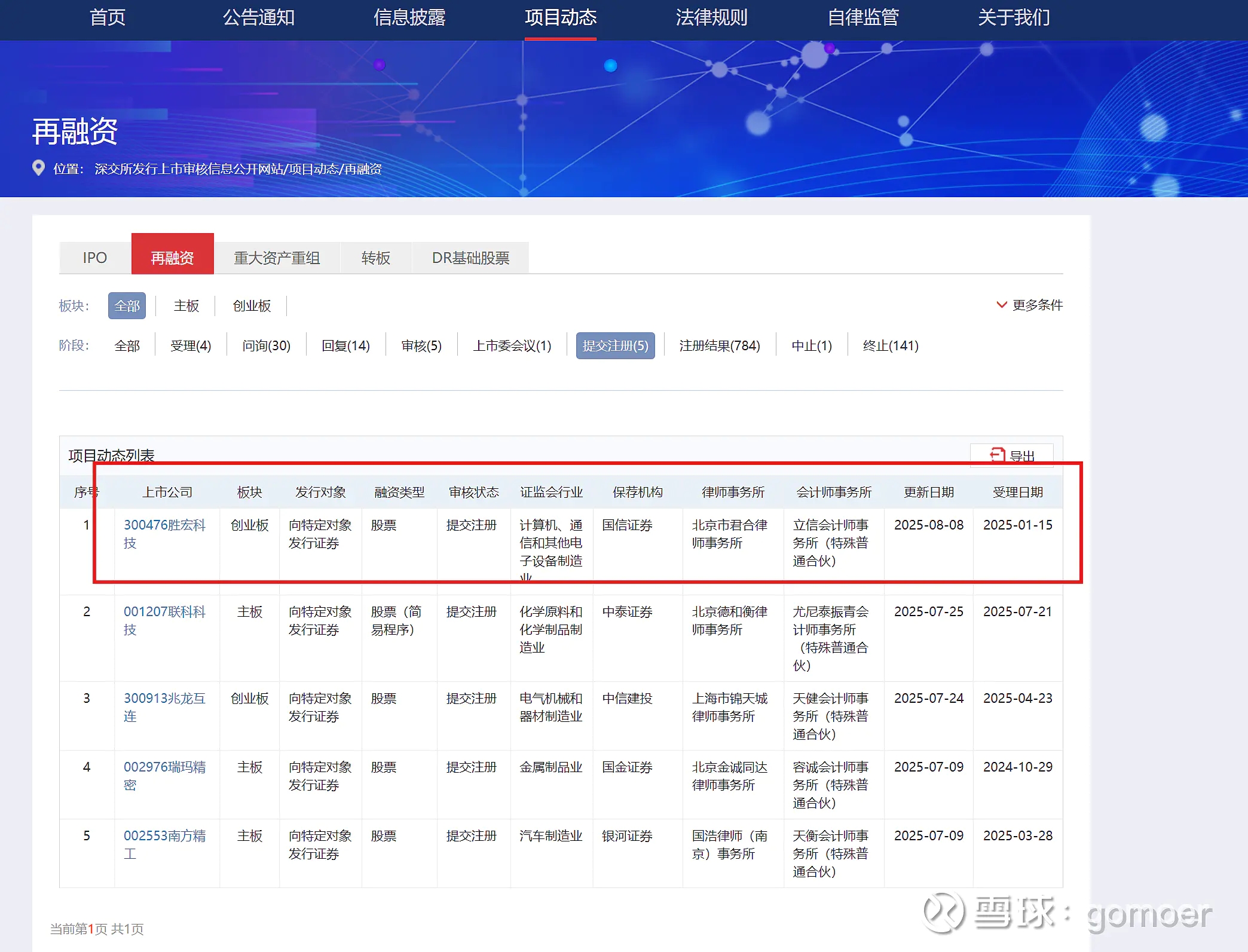The image size is (1248, 952).
Task: Select 全部 in the 板块 filter
Action: 127,305
